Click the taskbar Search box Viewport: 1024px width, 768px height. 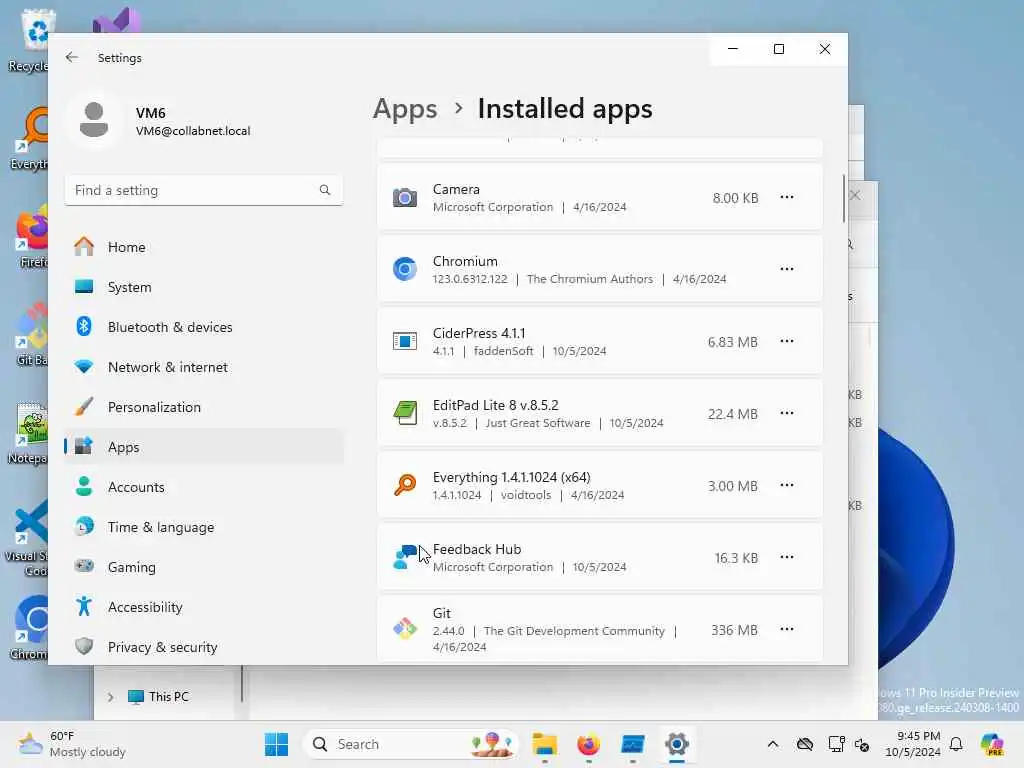(410, 744)
